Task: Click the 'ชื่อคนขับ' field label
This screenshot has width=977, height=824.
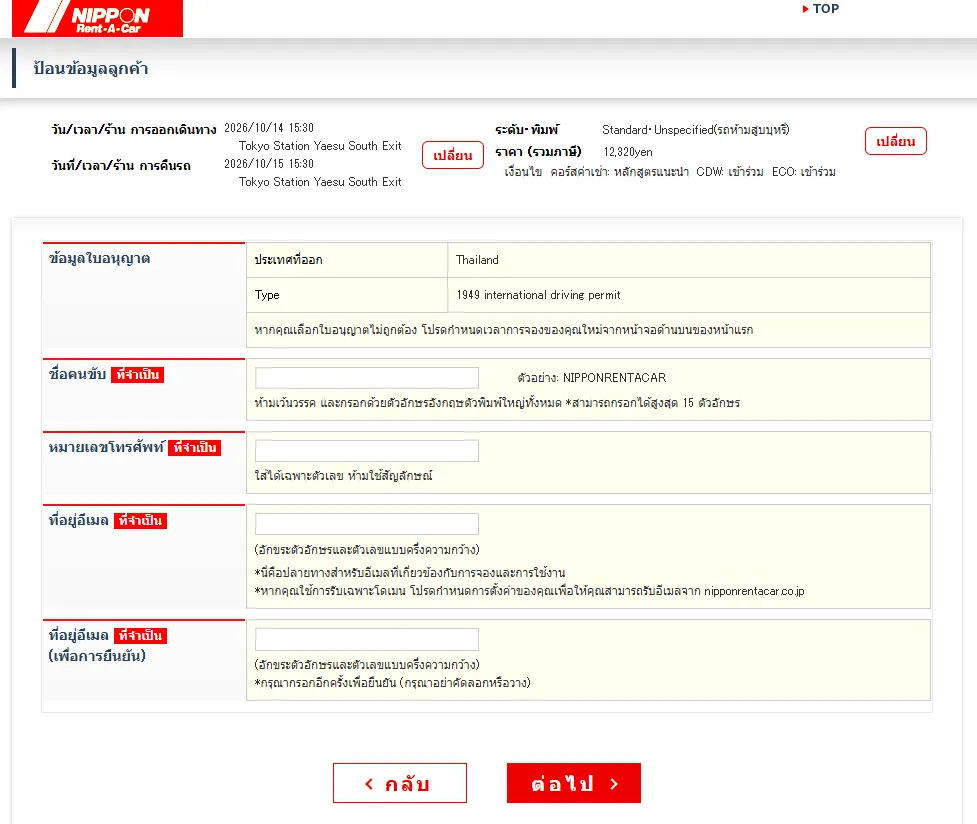Action: coord(77,374)
